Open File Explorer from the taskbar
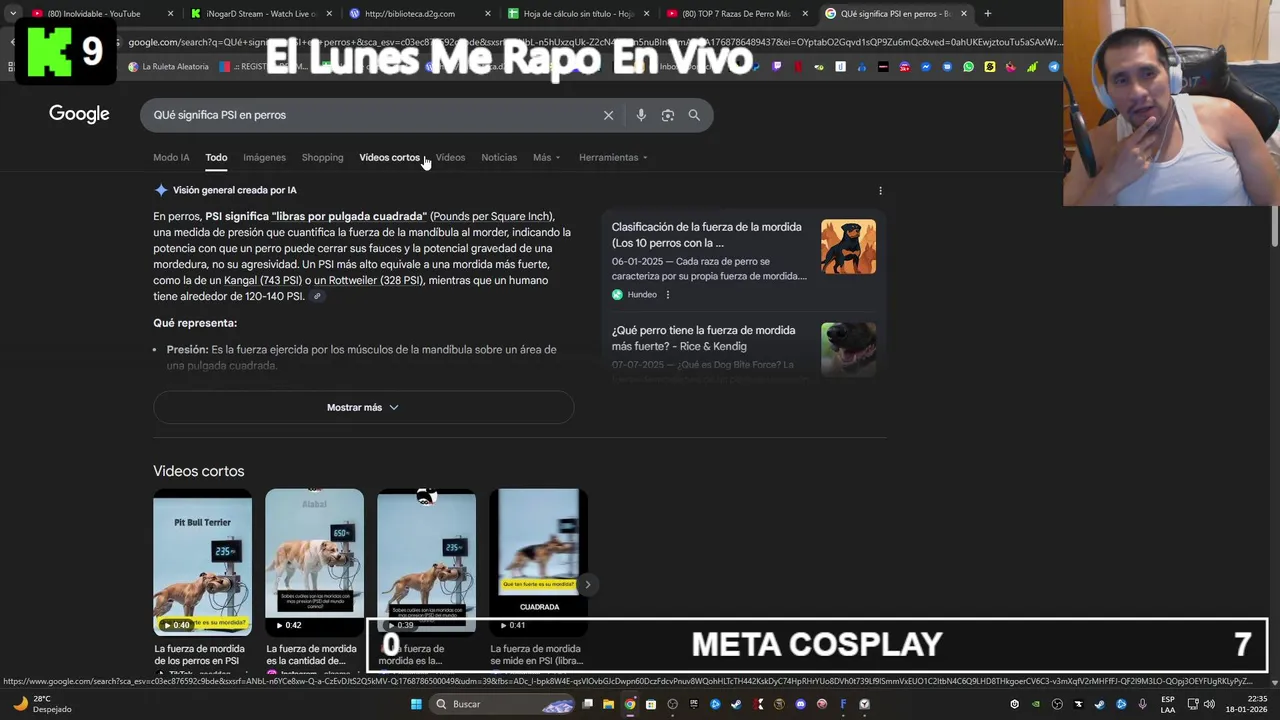 [x=608, y=704]
